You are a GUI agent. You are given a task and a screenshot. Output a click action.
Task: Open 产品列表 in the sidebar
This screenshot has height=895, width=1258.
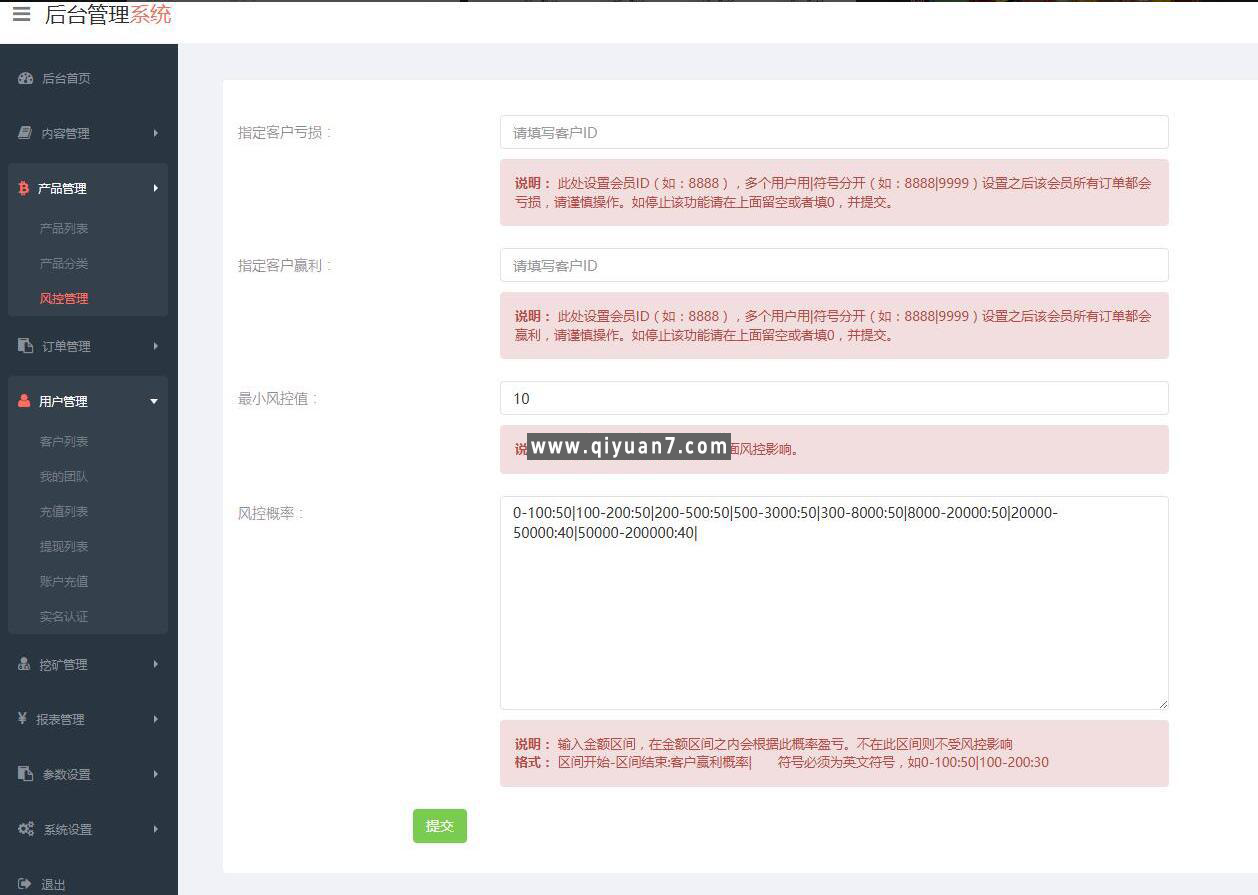click(x=64, y=228)
